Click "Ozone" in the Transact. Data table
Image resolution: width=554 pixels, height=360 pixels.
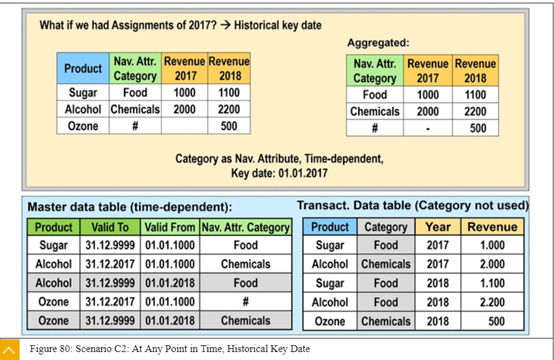click(x=330, y=321)
